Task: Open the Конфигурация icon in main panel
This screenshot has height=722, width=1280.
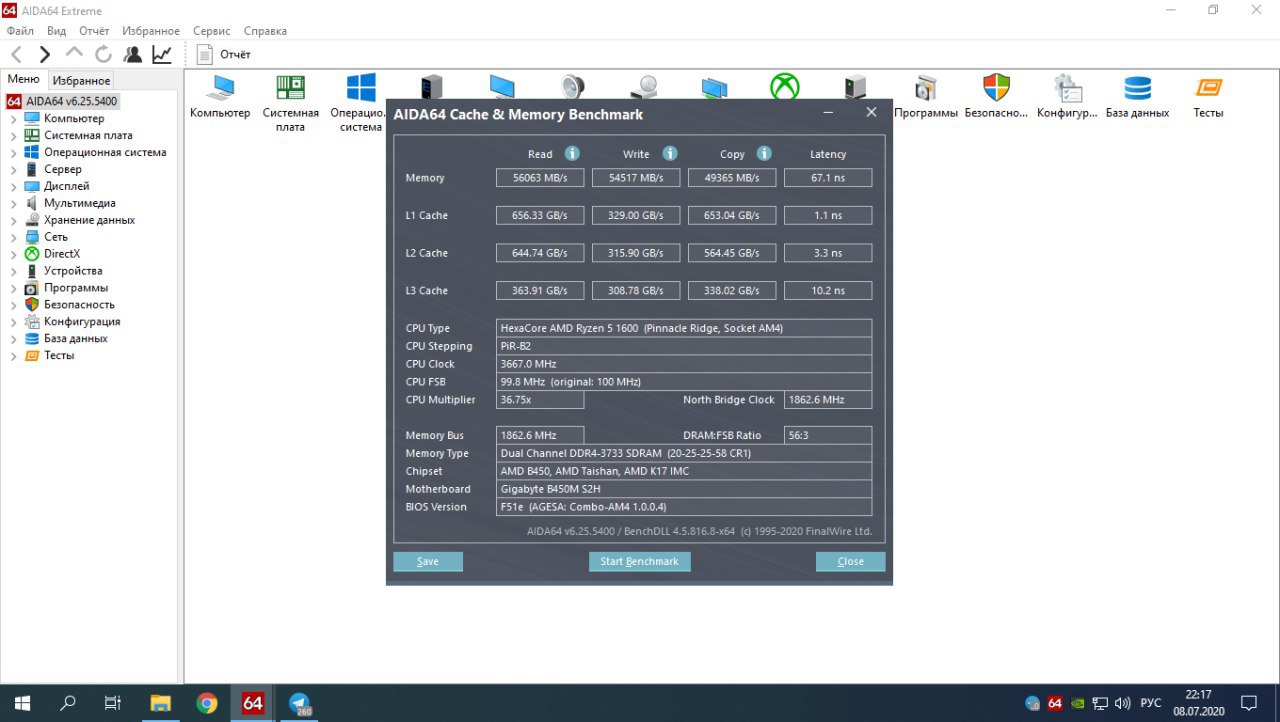Action: pos(1067,97)
